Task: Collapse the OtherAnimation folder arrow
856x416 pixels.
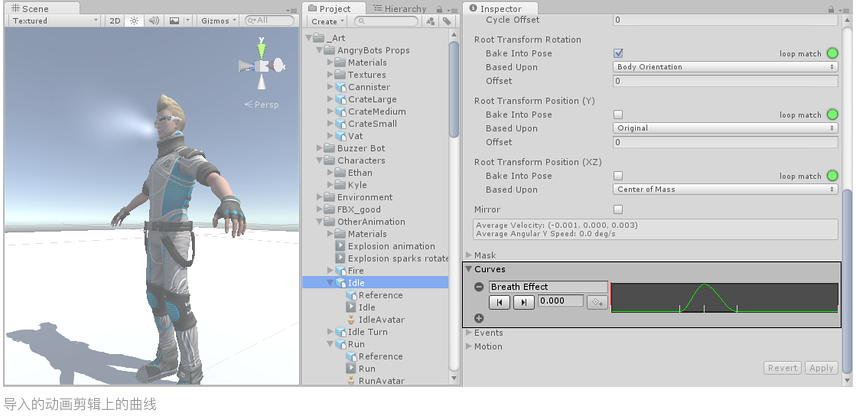Action: click(319, 222)
